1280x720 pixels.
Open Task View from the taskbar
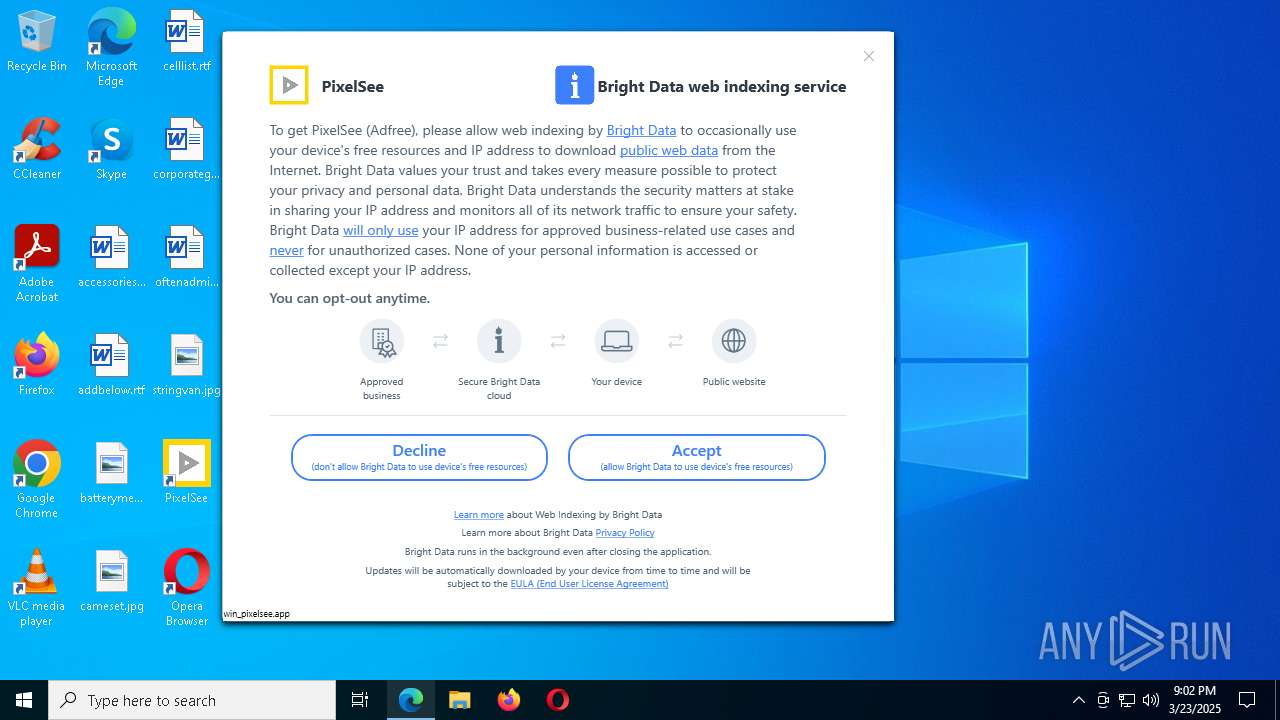[360, 700]
